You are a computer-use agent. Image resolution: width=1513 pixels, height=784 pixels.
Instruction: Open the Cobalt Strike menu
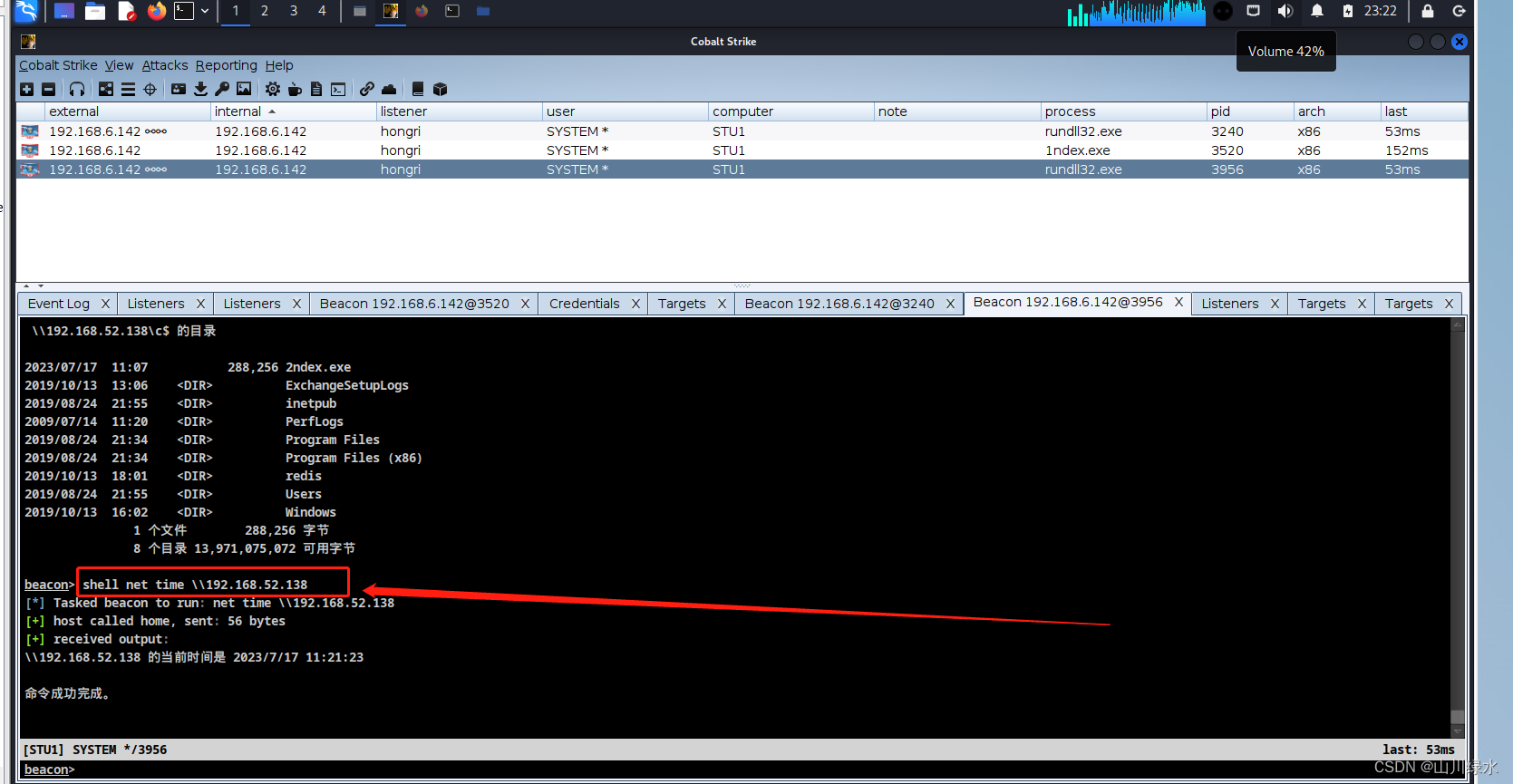click(x=58, y=65)
